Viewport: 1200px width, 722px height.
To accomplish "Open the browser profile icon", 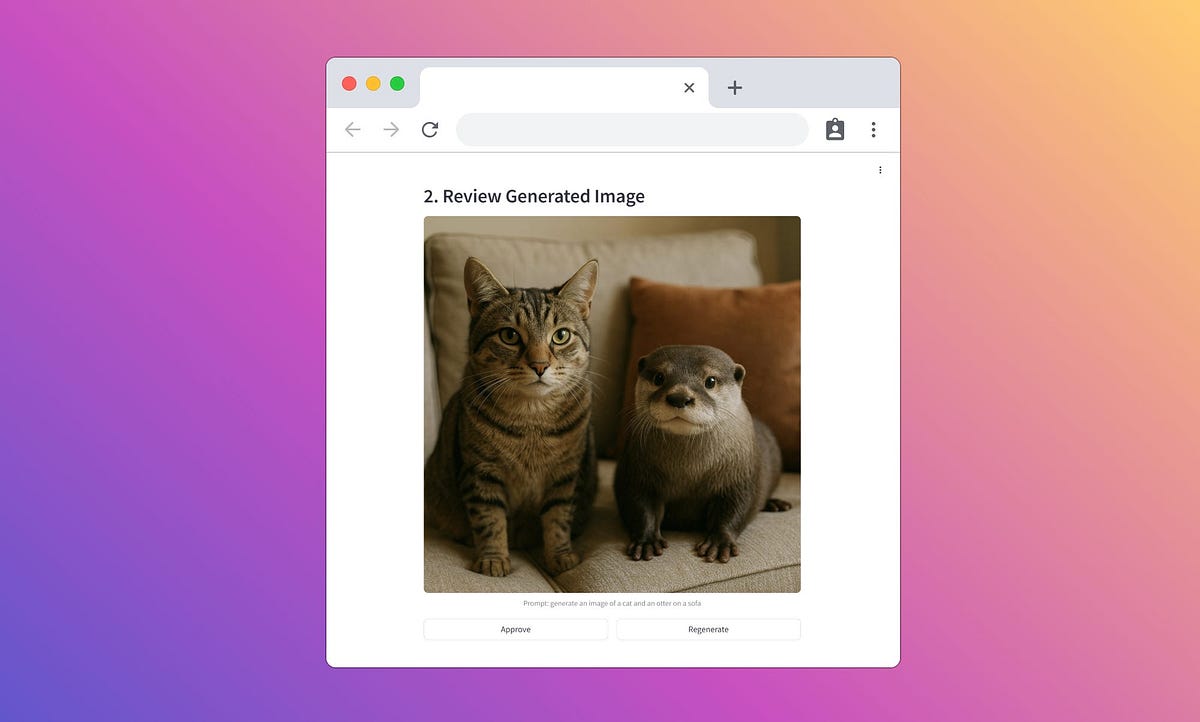I will click(x=835, y=129).
